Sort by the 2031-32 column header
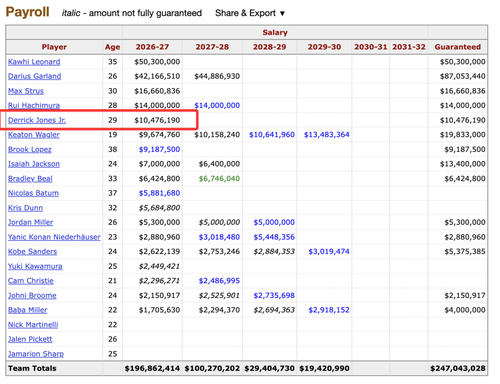 point(409,47)
